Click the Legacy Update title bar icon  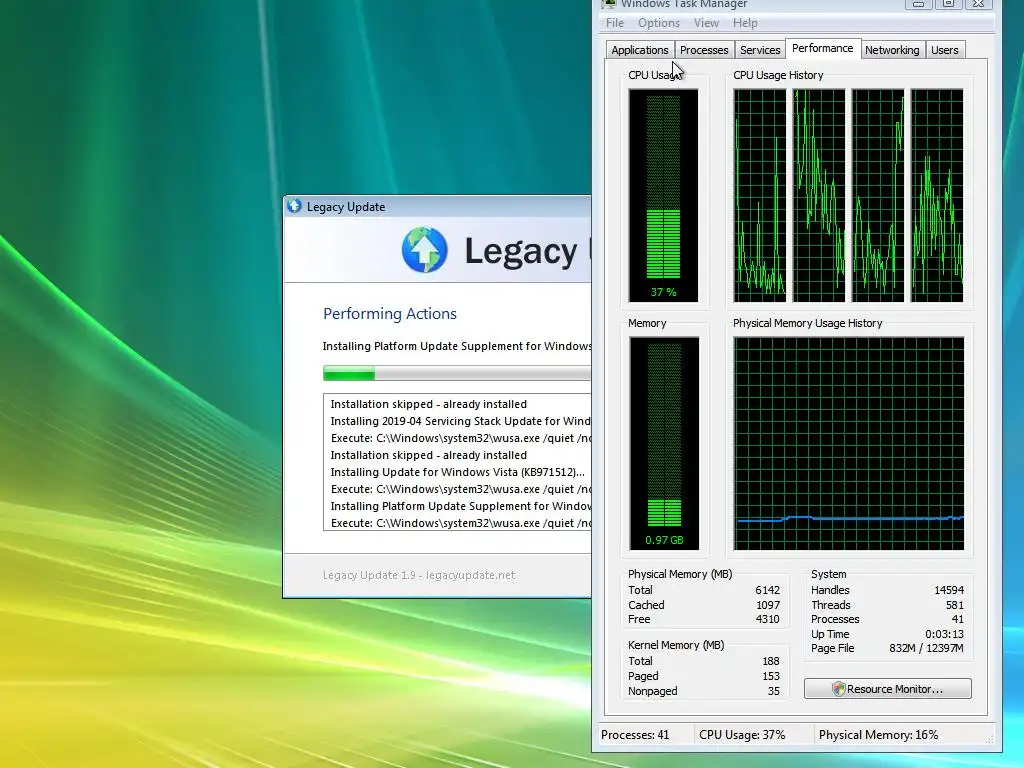pos(295,206)
